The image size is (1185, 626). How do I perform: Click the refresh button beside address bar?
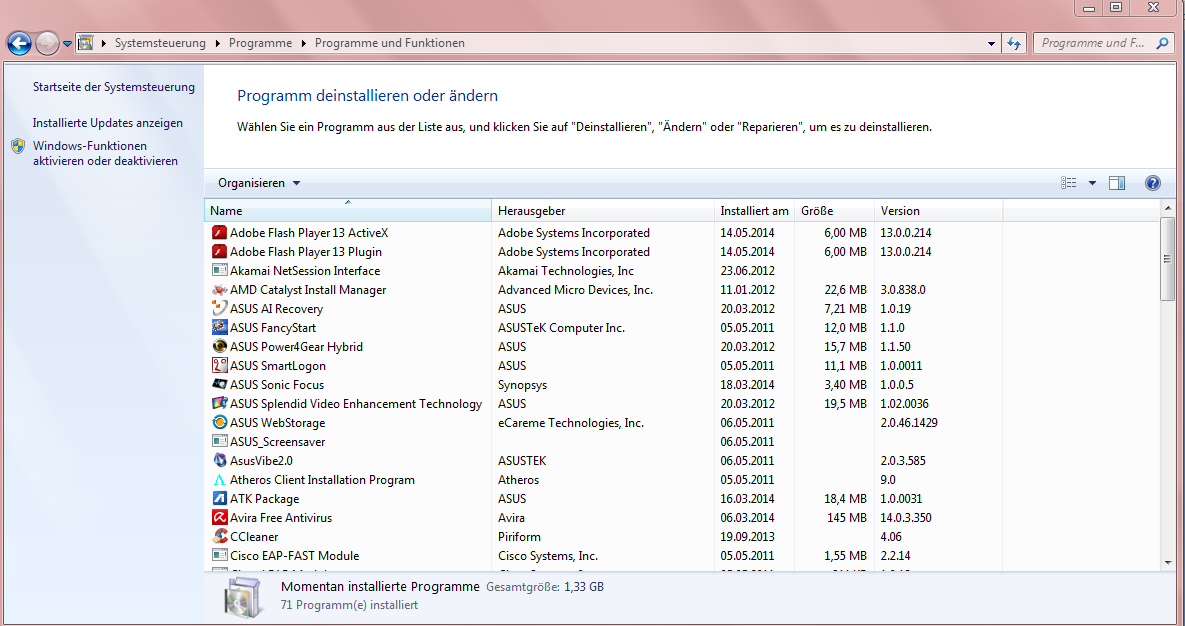click(x=1014, y=43)
